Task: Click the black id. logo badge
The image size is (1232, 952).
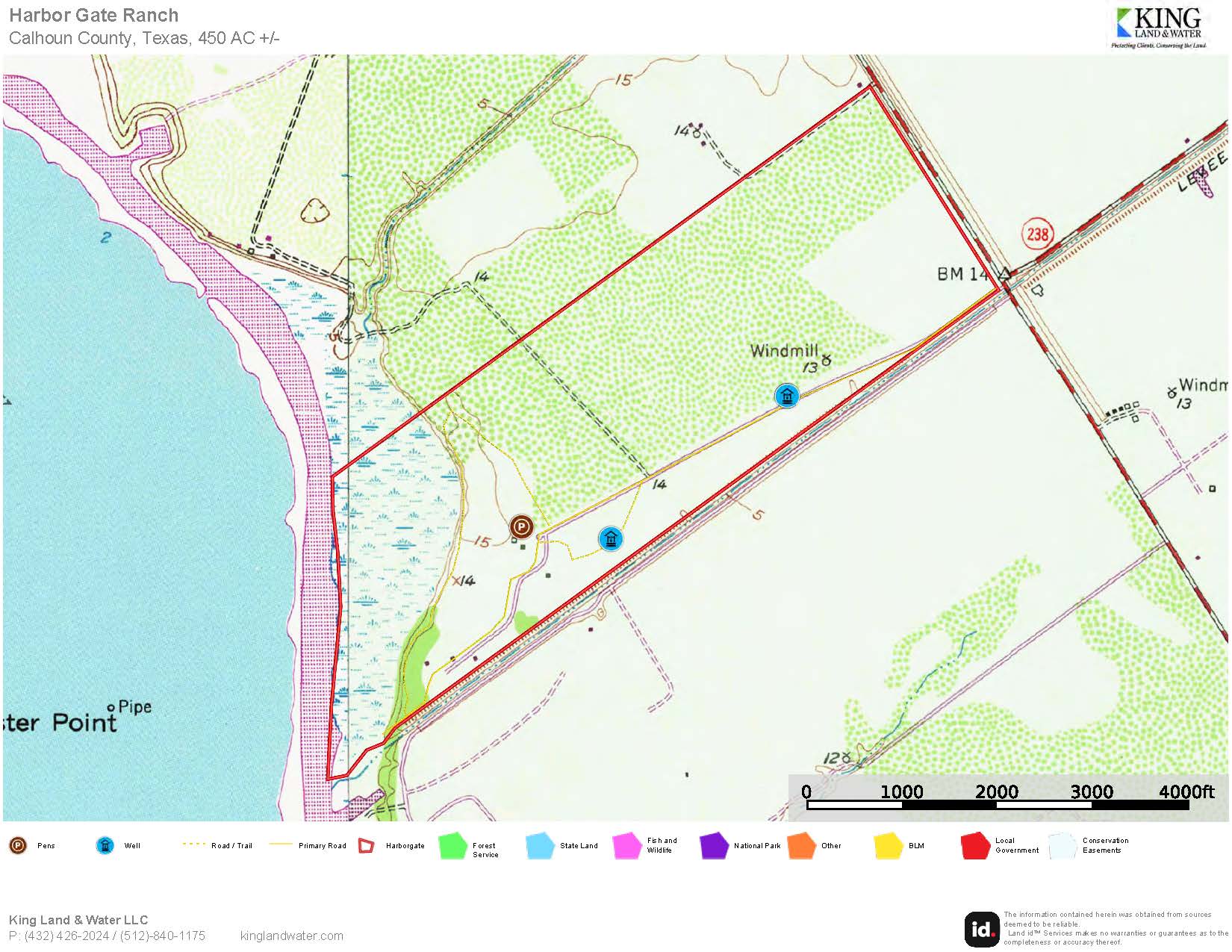Action: click(x=981, y=929)
